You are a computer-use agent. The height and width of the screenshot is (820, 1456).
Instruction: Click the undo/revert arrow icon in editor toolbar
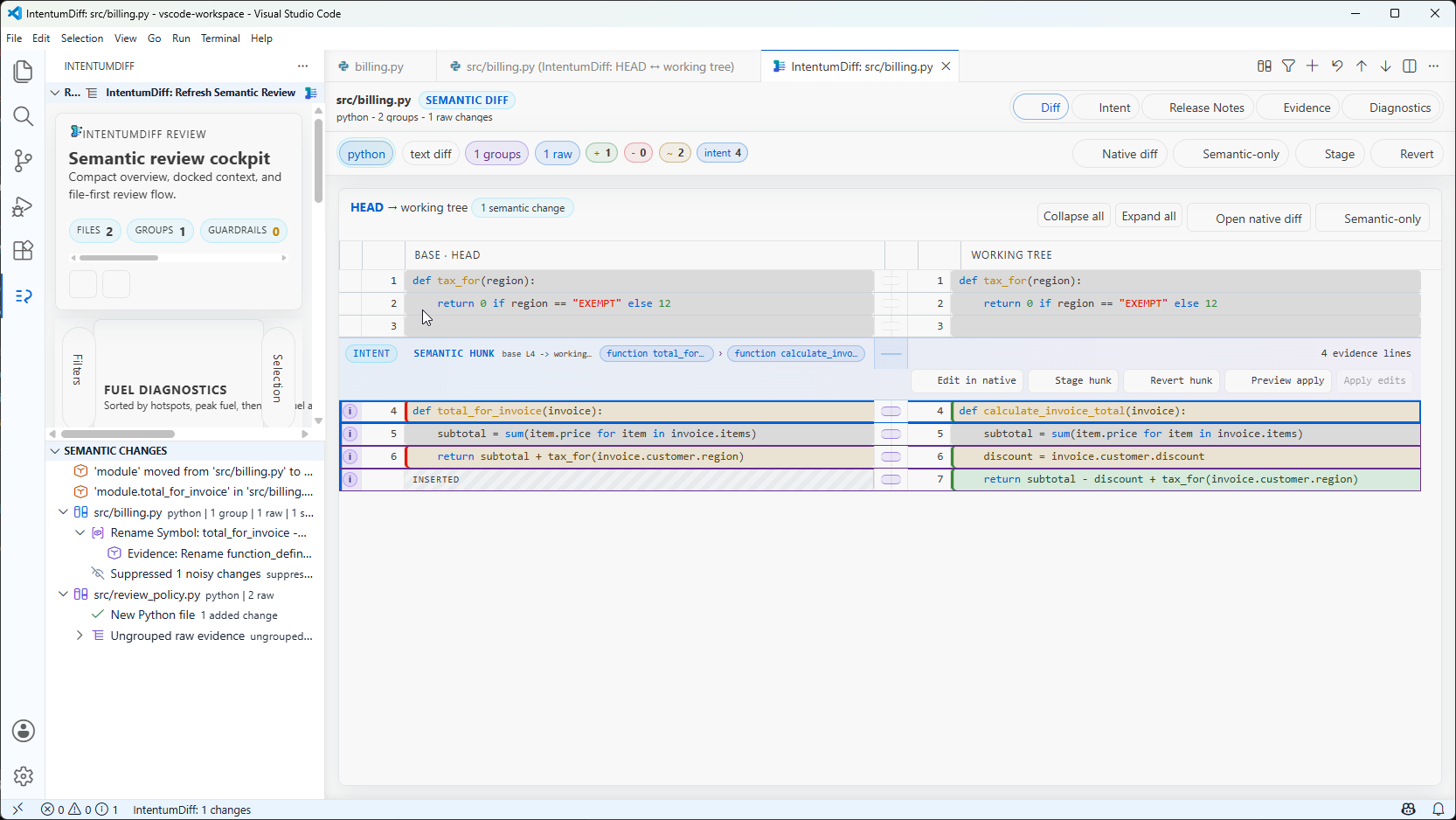pos(1336,66)
